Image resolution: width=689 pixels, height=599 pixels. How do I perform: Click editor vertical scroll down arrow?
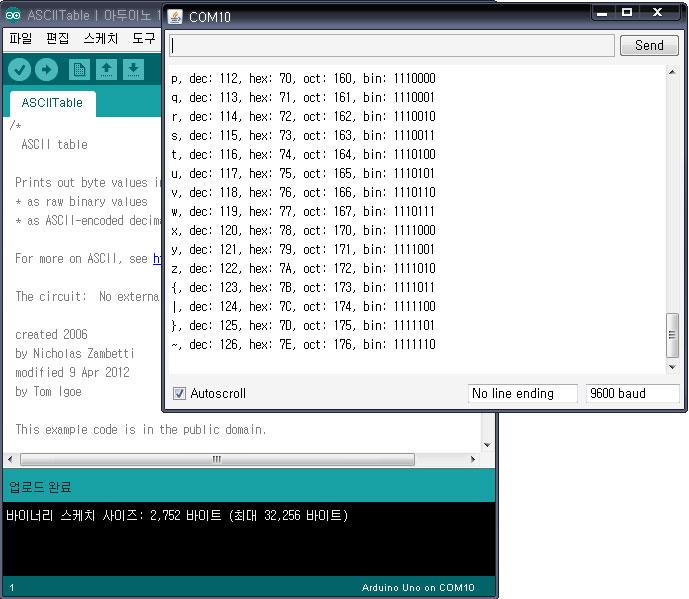coord(487,445)
